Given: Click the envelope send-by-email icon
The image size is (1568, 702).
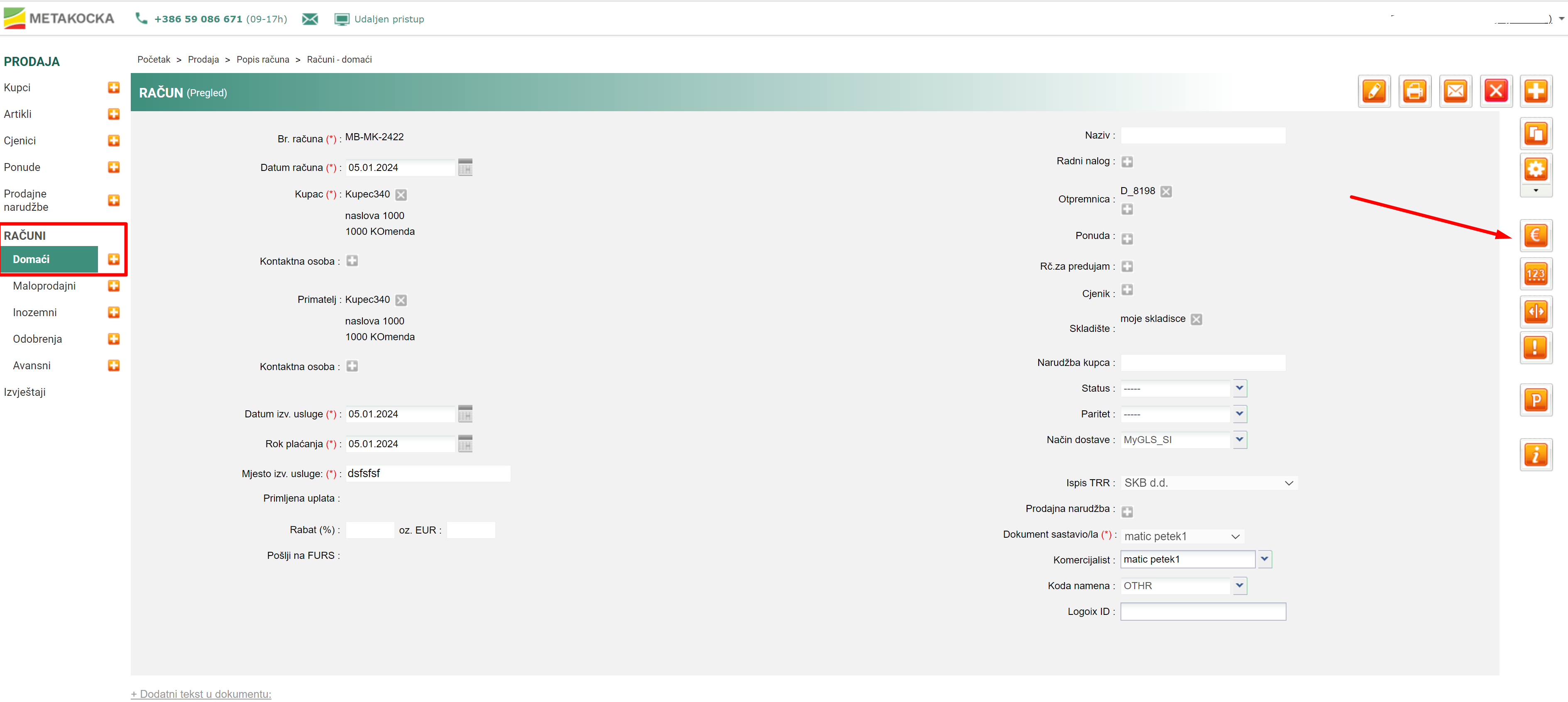Looking at the screenshot, I should tap(1455, 92).
